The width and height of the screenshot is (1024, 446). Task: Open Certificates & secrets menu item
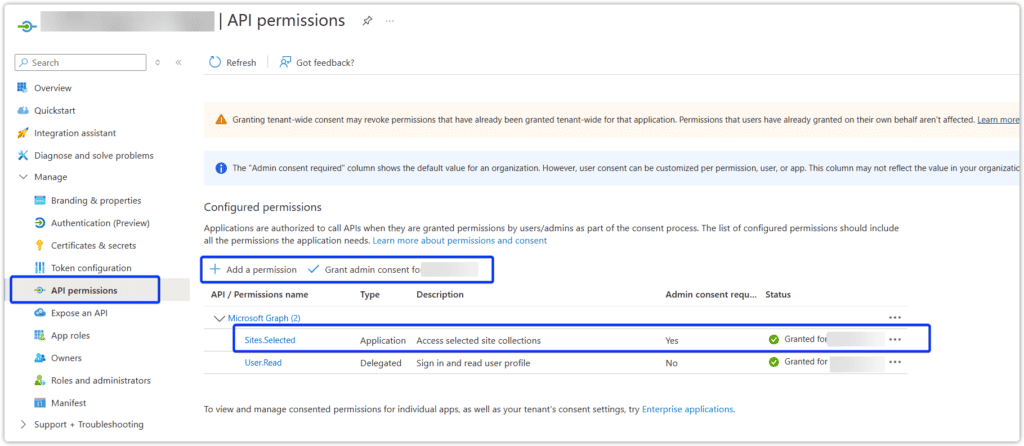pos(93,245)
